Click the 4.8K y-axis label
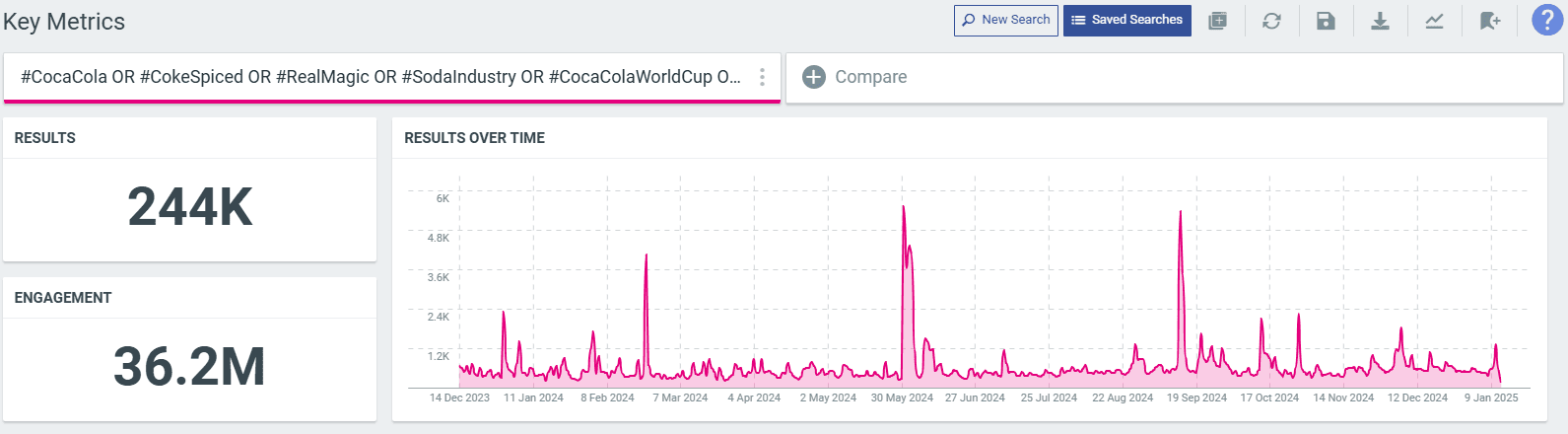 pyautogui.click(x=439, y=239)
